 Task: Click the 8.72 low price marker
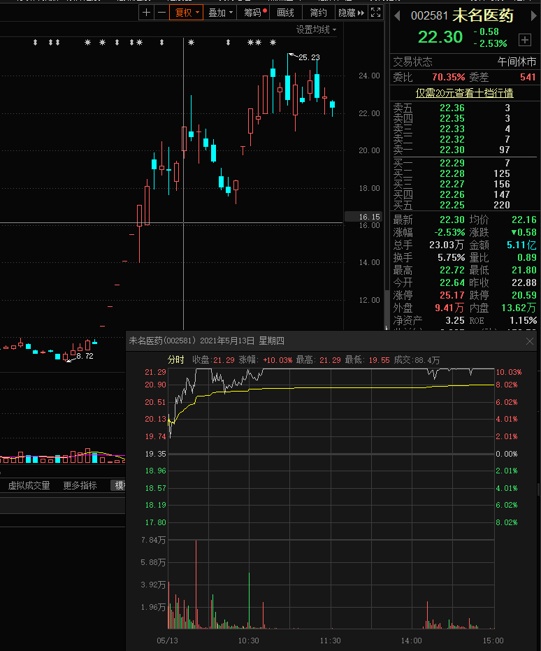85,356
